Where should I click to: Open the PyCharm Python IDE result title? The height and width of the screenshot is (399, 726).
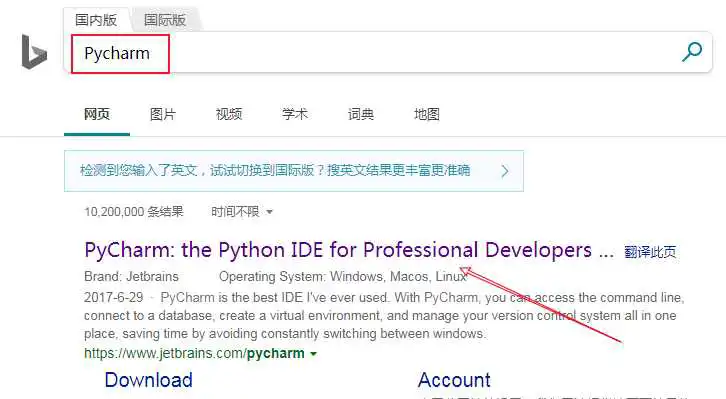coord(349,250)
